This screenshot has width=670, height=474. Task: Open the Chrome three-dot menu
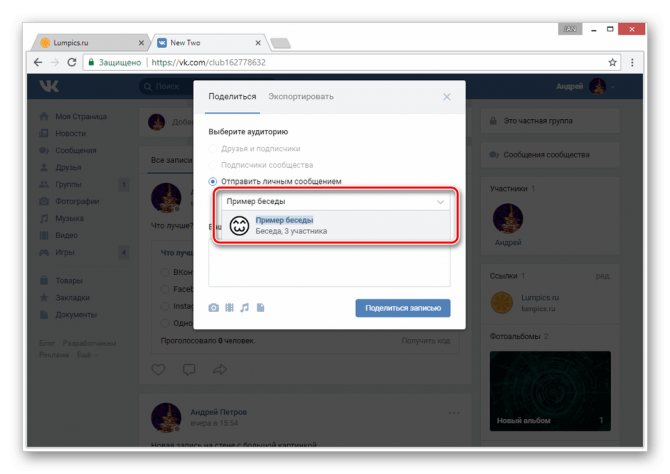(x=632, y=62)
